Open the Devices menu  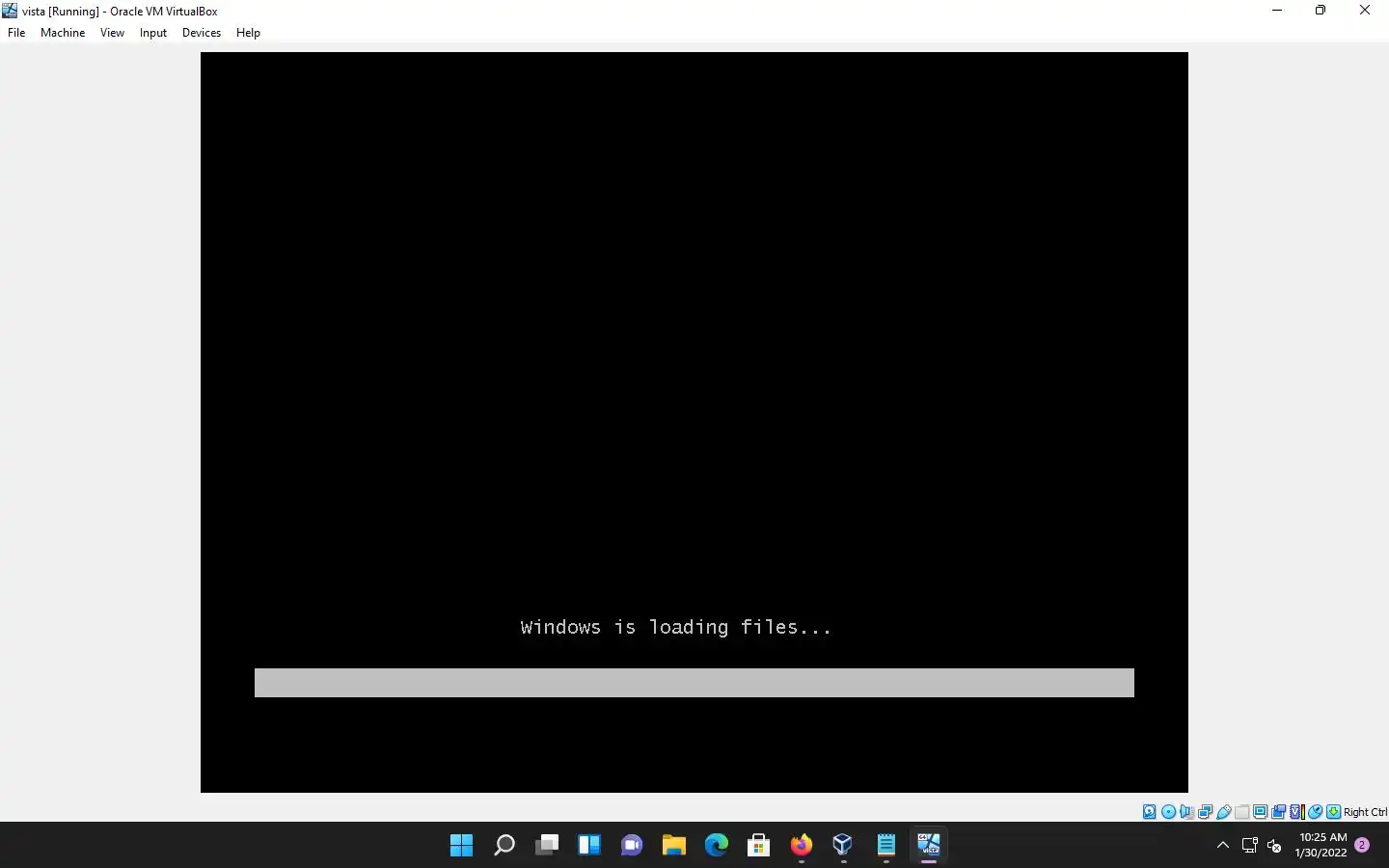(202, 33)
